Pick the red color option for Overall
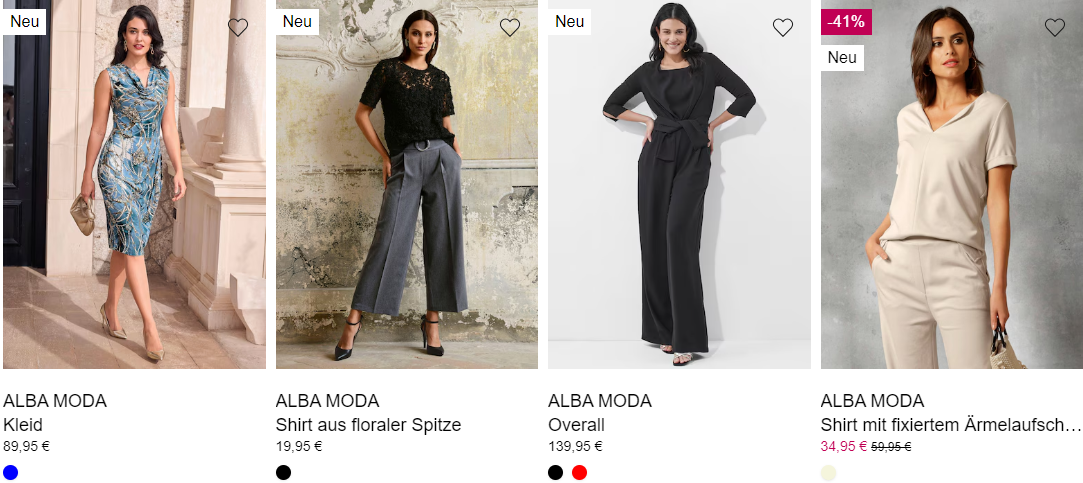The width and height of the screenshot is (1083, 483). pyautogui.click(x=579, y=473)
